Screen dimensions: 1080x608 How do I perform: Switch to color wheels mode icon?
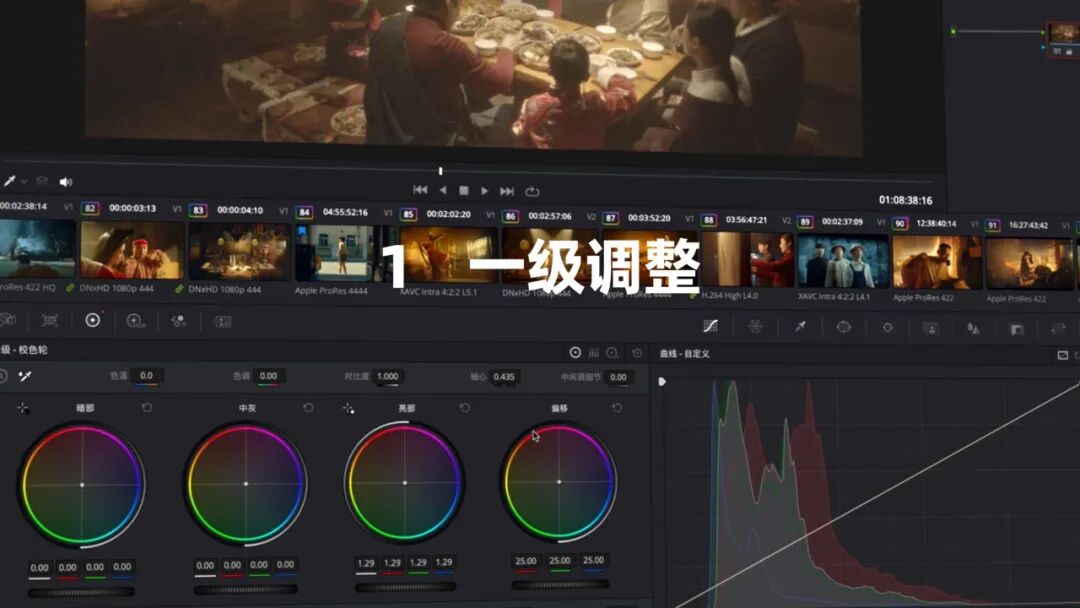point(575,352)
